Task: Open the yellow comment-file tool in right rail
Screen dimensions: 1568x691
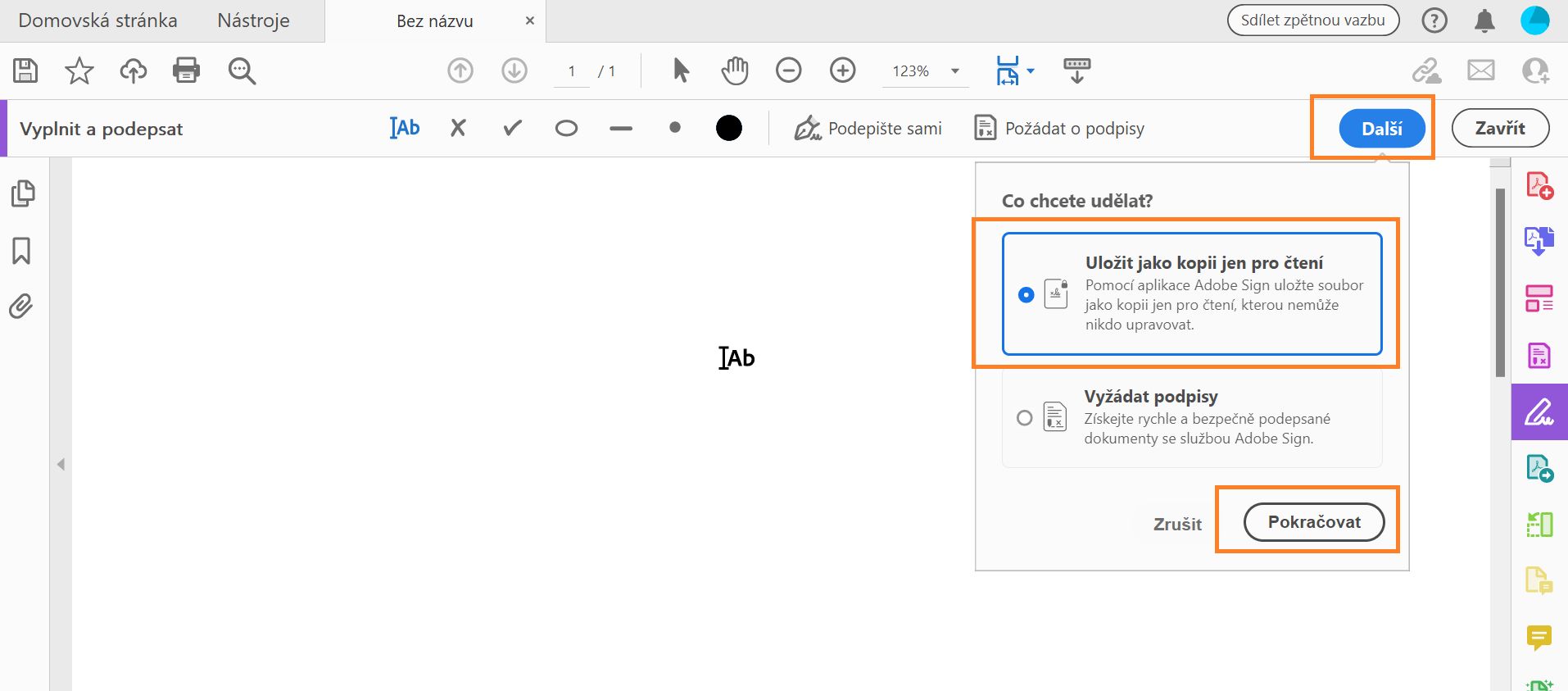Action: point(1539,581)
